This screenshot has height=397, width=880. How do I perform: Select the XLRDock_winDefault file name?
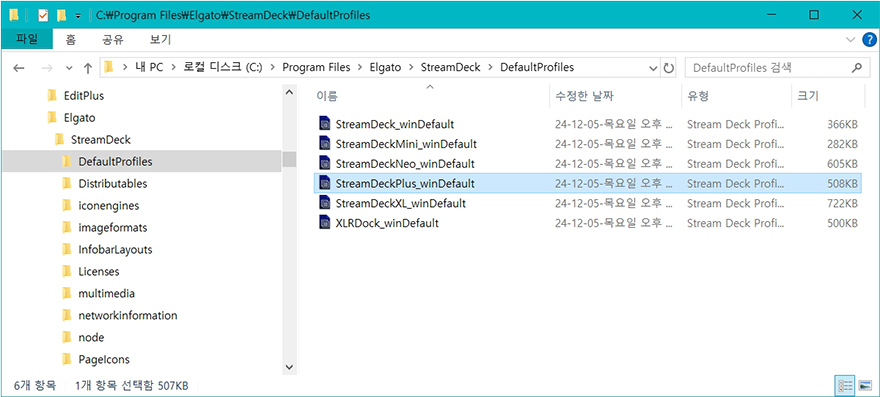[387, 223]
